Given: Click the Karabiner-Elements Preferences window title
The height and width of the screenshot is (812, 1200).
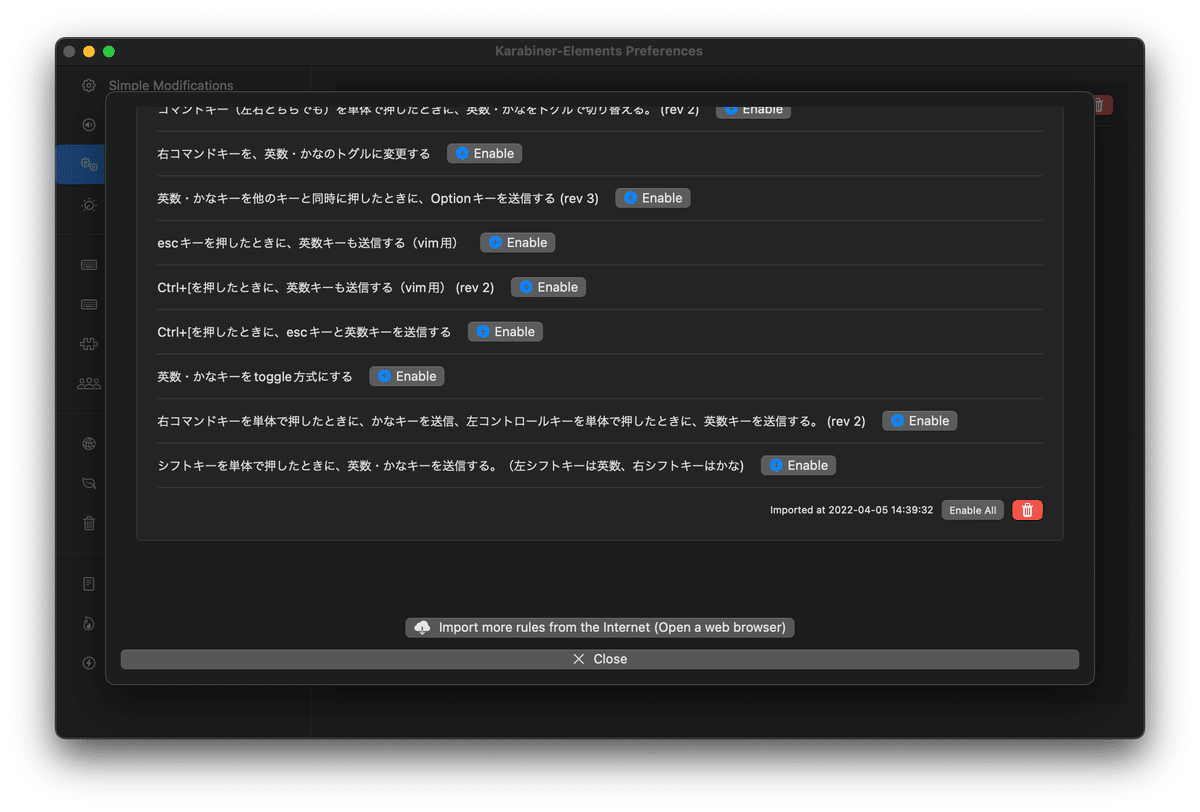Looking at the screenshot, I should point(599,51).
